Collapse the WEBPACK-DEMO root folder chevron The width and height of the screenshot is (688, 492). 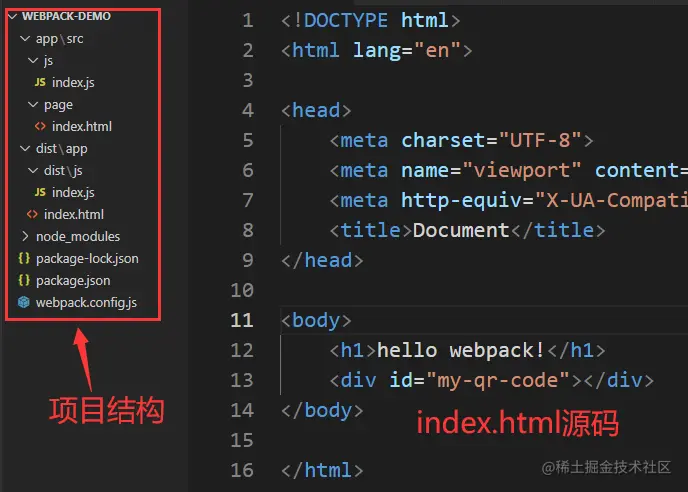click(x=13, y=17)
